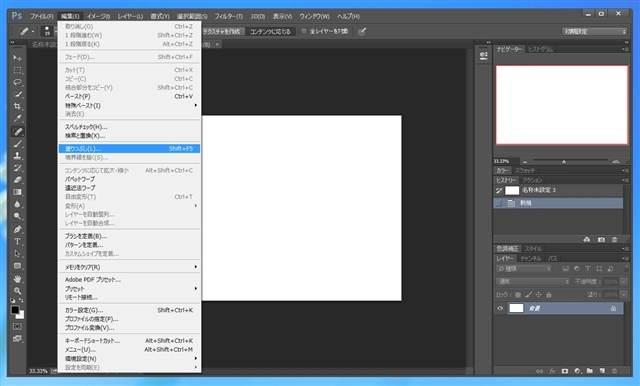Select the Blur tool droplet icon
Image resolution: width=640 pixels, height=386 pixels.
(x=17, y=204)
